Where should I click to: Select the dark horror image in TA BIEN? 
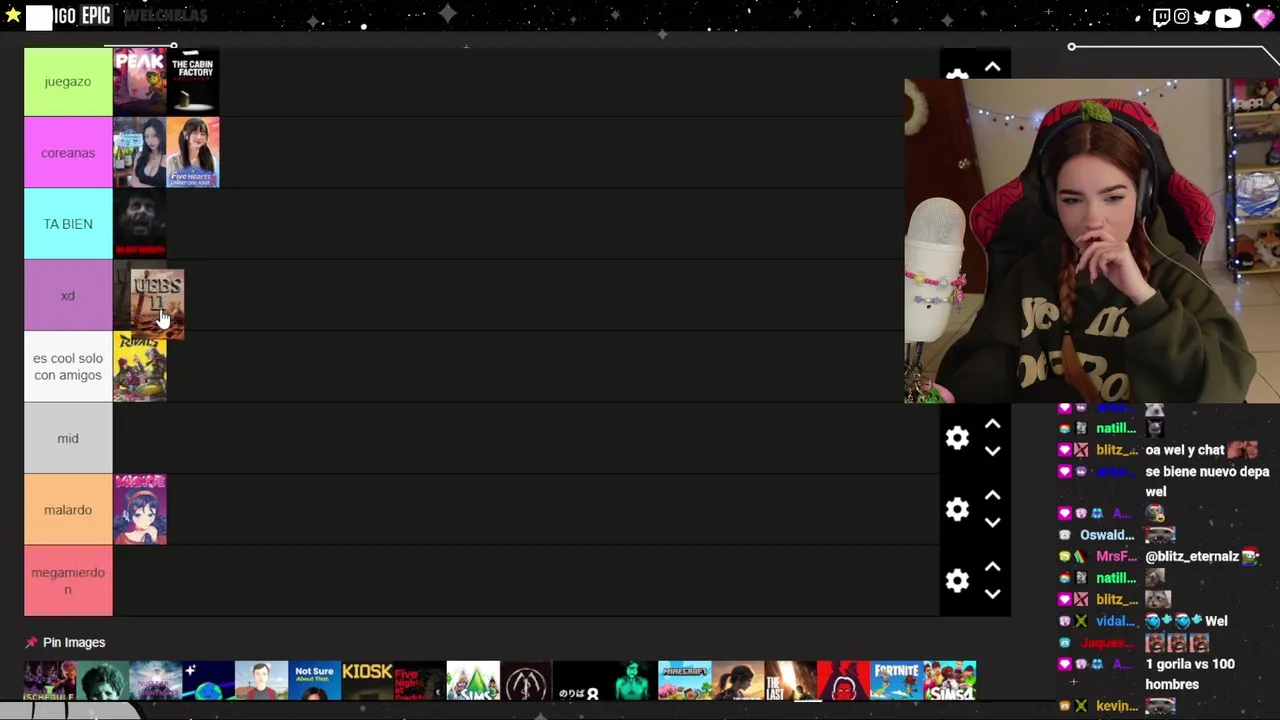click(140, 224)
